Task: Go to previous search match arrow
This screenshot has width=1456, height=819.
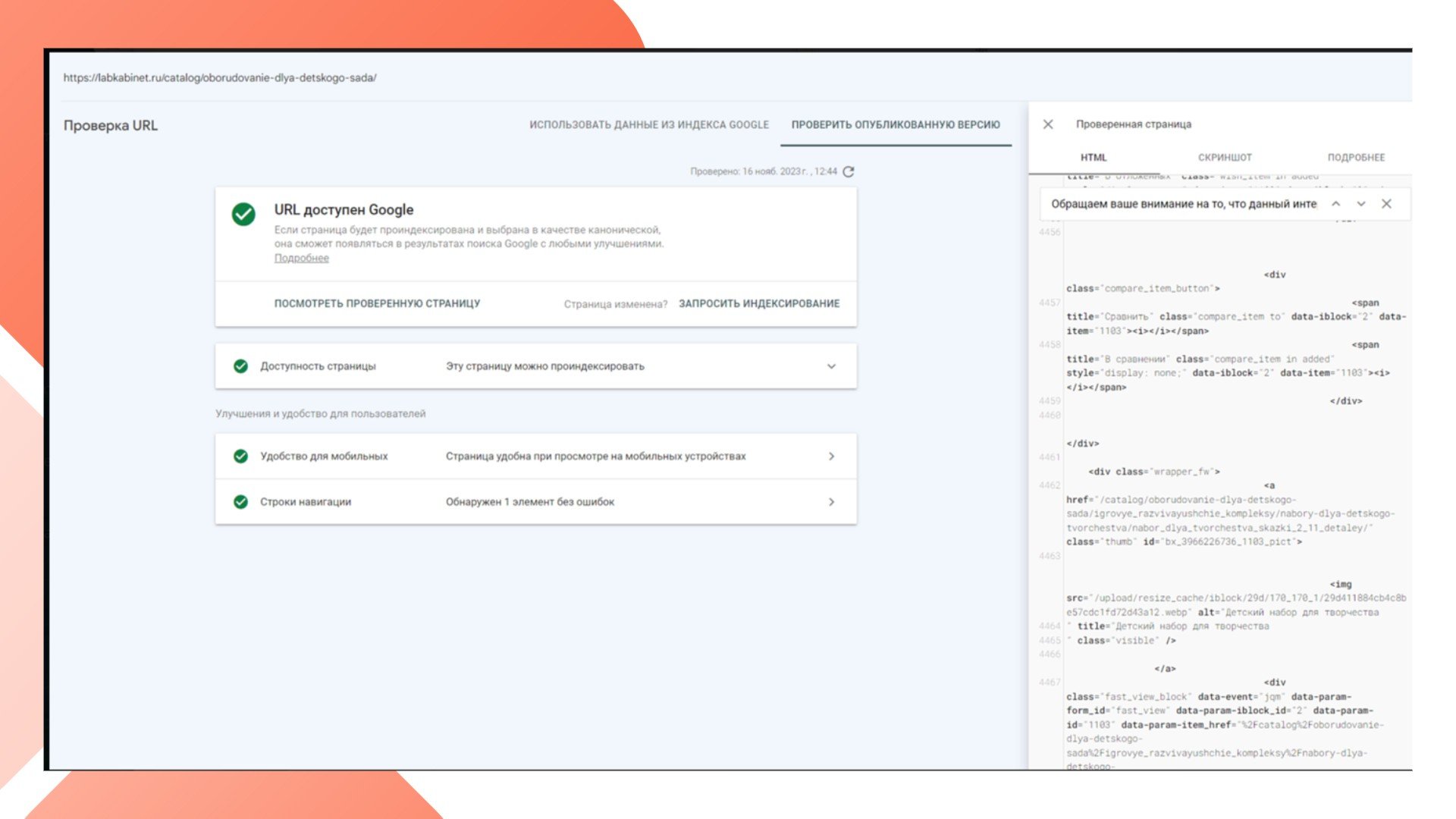Action: click(1336, 204)
